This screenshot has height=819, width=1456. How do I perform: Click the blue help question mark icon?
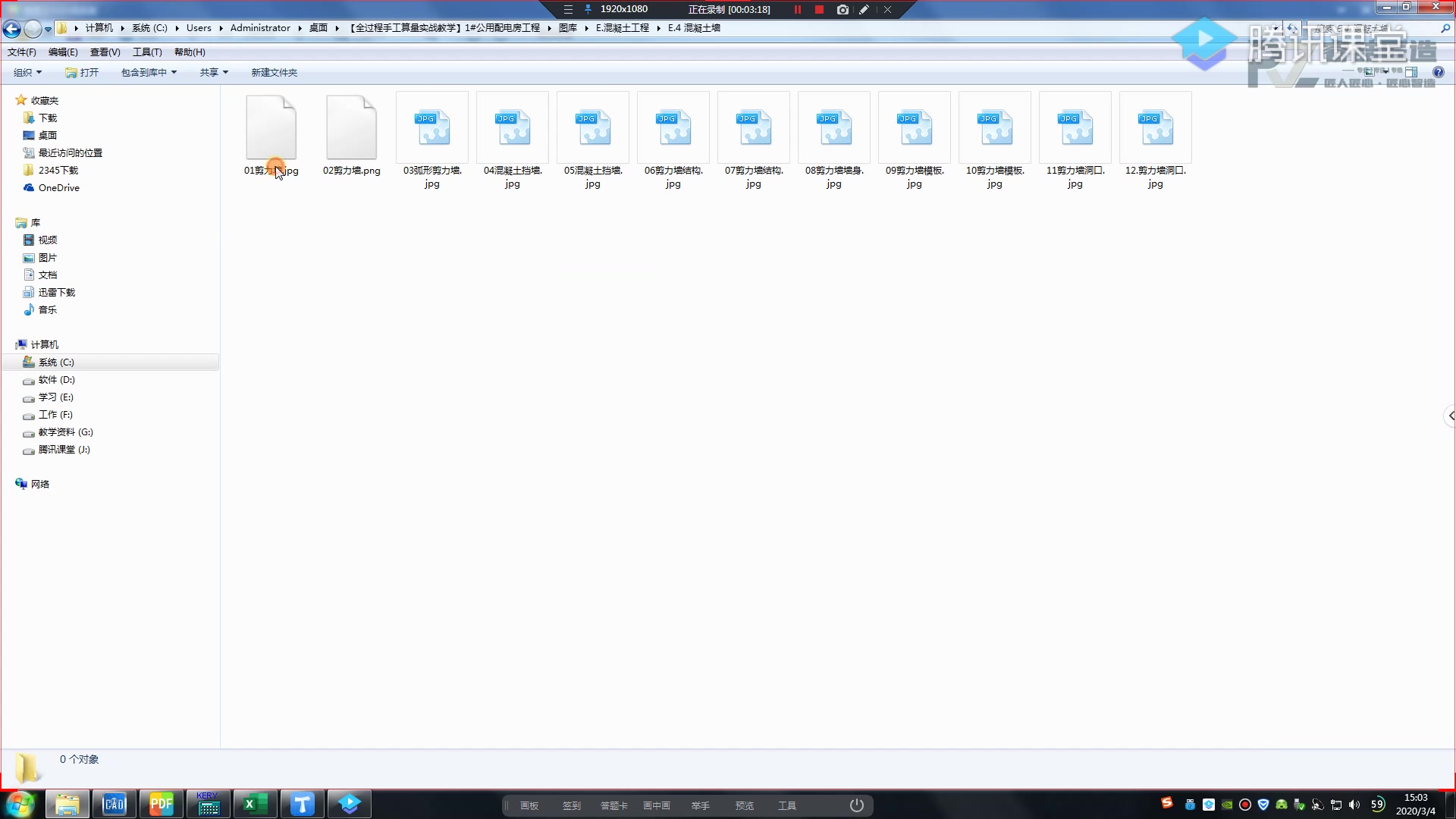(x=1438, y=73)
